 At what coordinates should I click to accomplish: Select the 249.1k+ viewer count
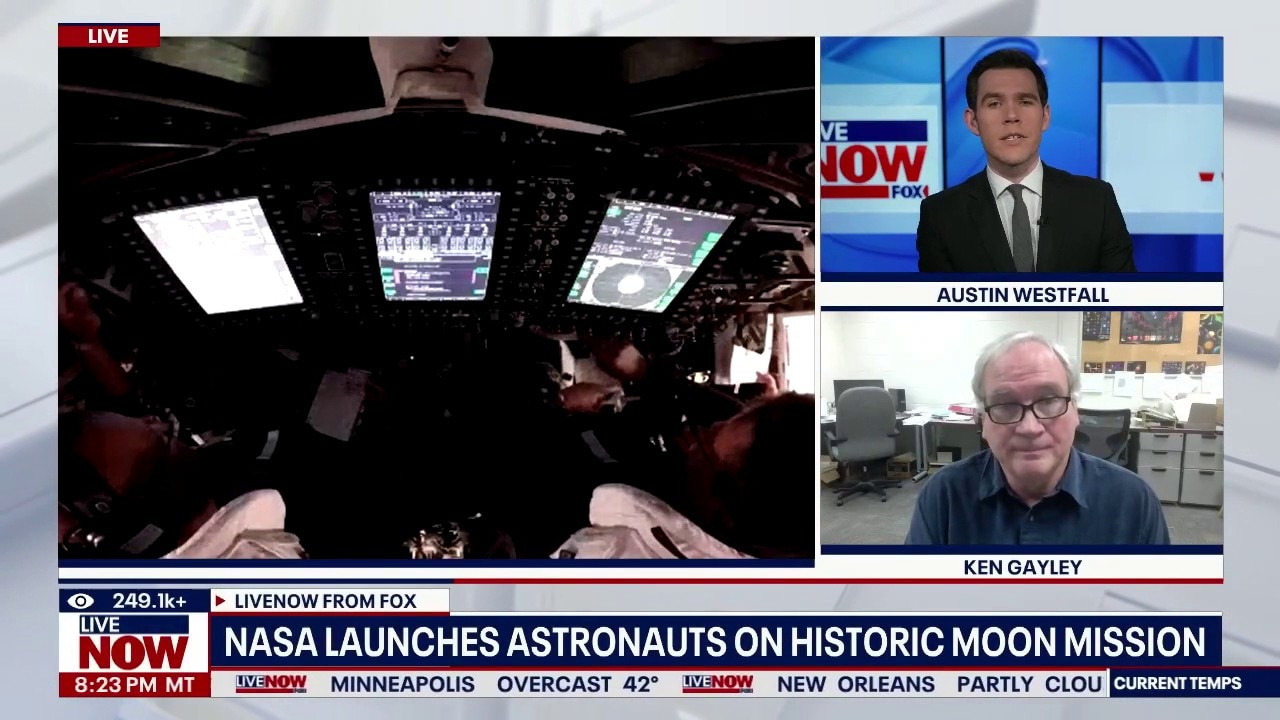(x=149, y=601)
